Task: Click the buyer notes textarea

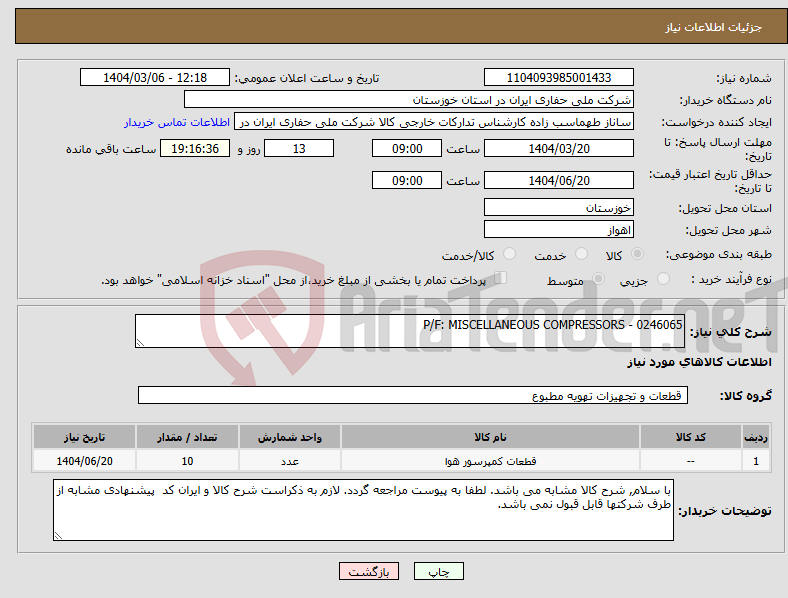Action: tap(363, 510)
